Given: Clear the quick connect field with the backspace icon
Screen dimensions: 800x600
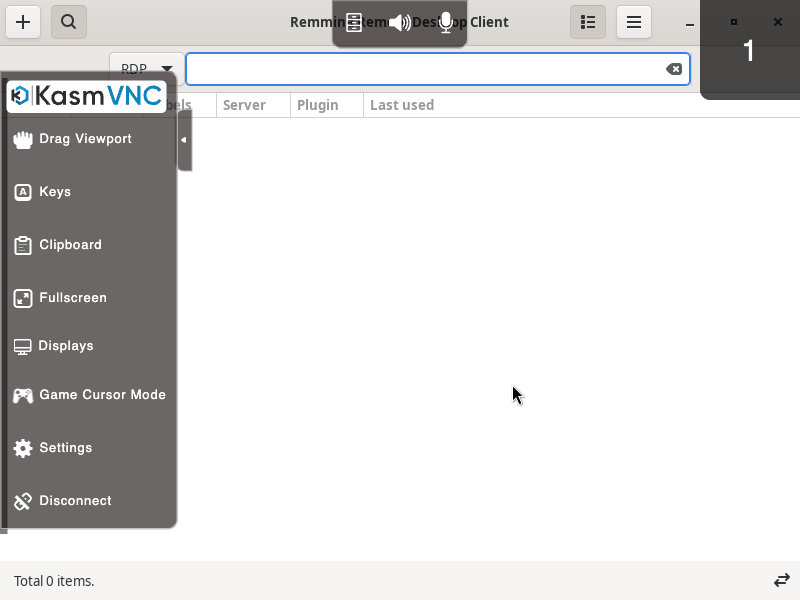Looking at the screenshot, I should (x=674, y=69).
